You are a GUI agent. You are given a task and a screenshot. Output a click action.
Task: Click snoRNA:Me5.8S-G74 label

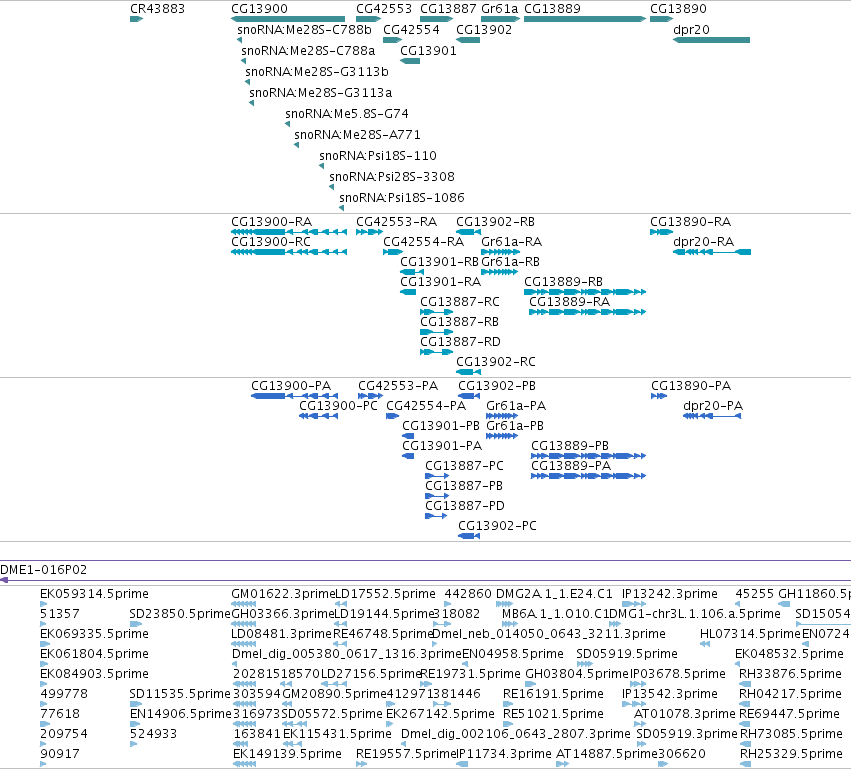(x=347, y=114)
